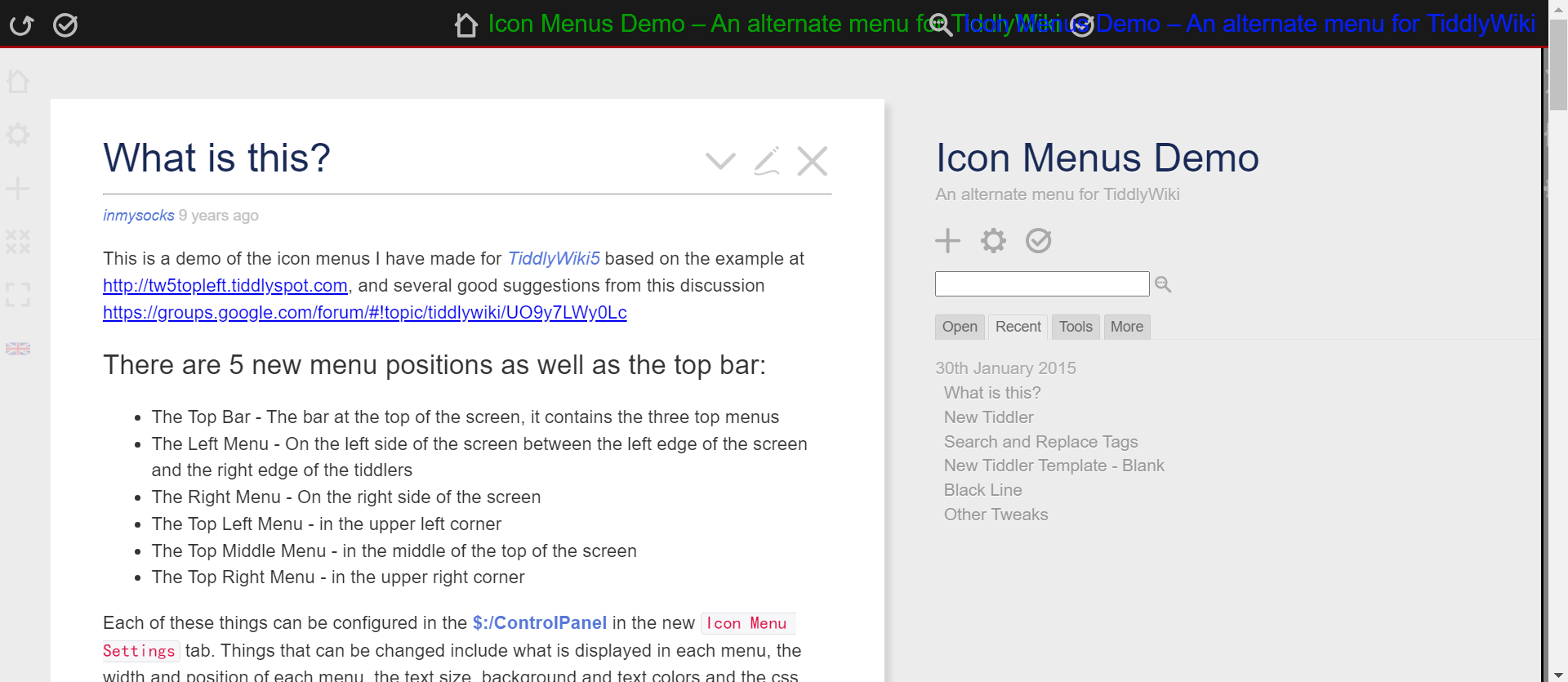Open 'What is this?' in recent list
This screenshot has width=1568, height=682.
pos(992,393)
